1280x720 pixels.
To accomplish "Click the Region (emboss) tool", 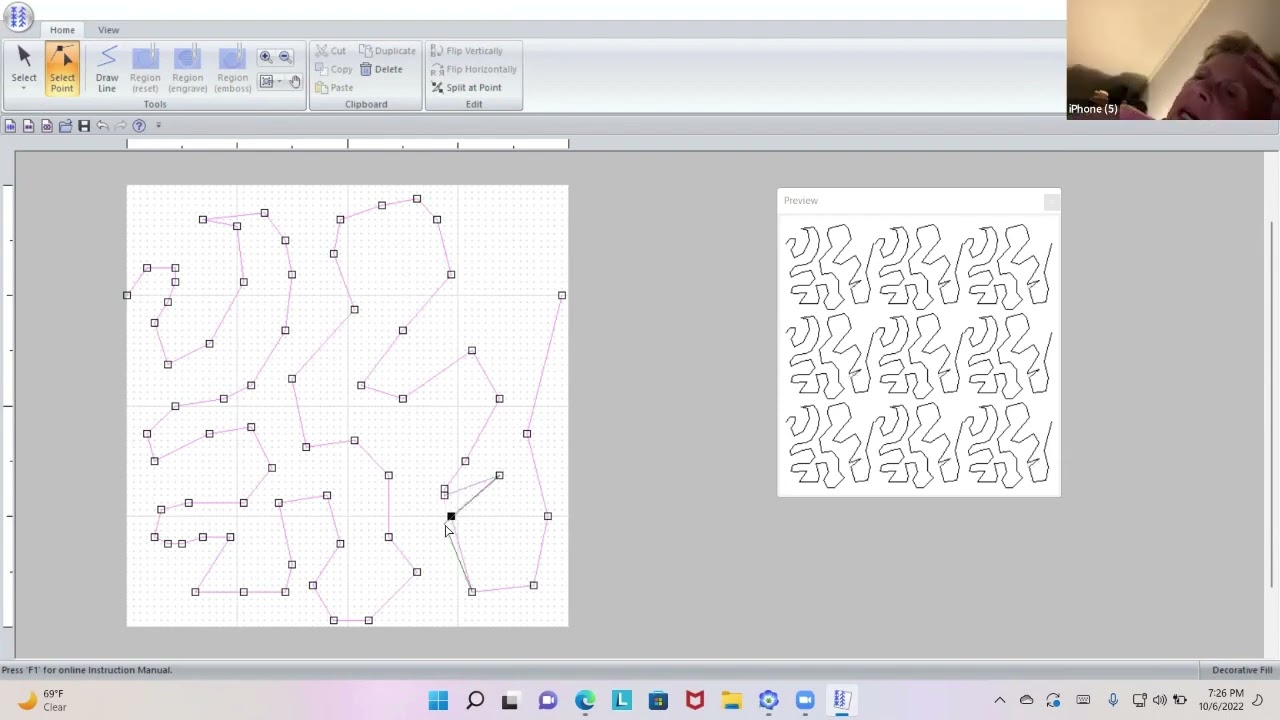I will point(232,69).
